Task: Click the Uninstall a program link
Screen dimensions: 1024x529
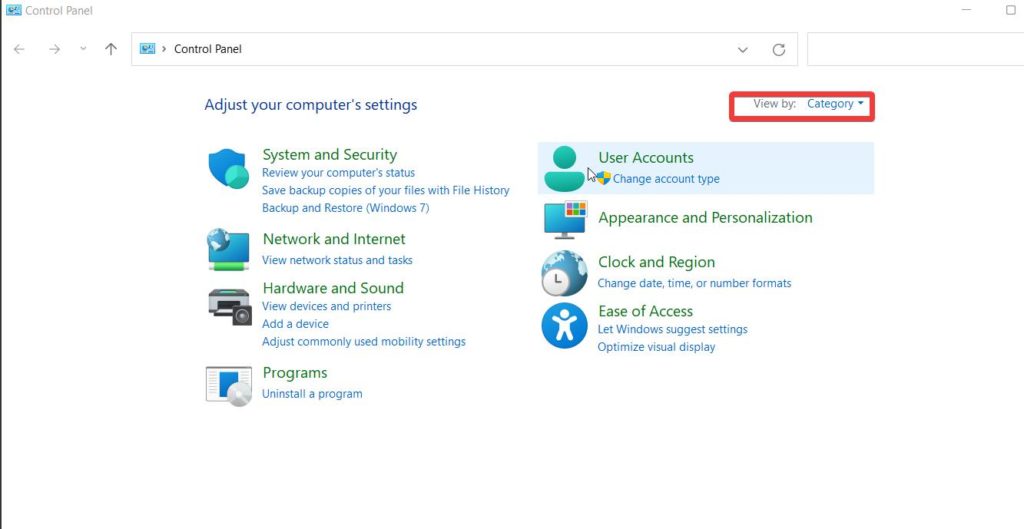Action: coord(312,394)
